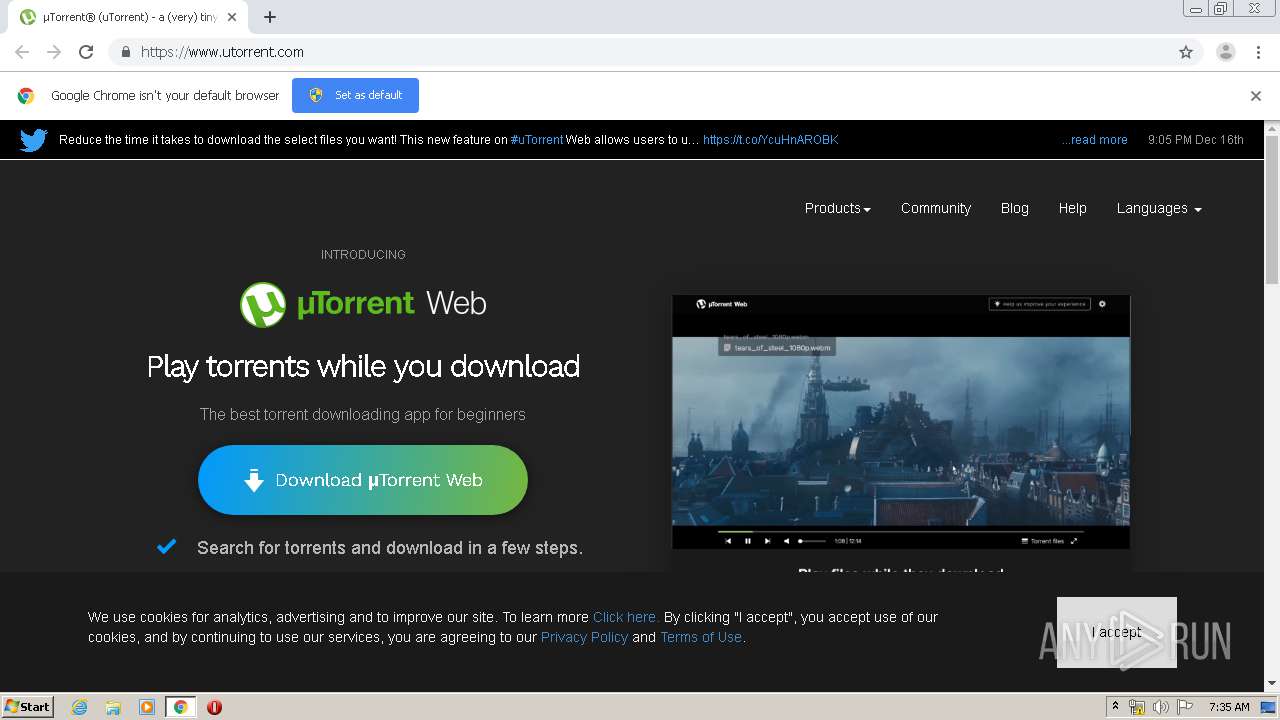Click the Chrome taskbar icon
This screenshot has height=720, width=1280.
click(x=180, y=707)
